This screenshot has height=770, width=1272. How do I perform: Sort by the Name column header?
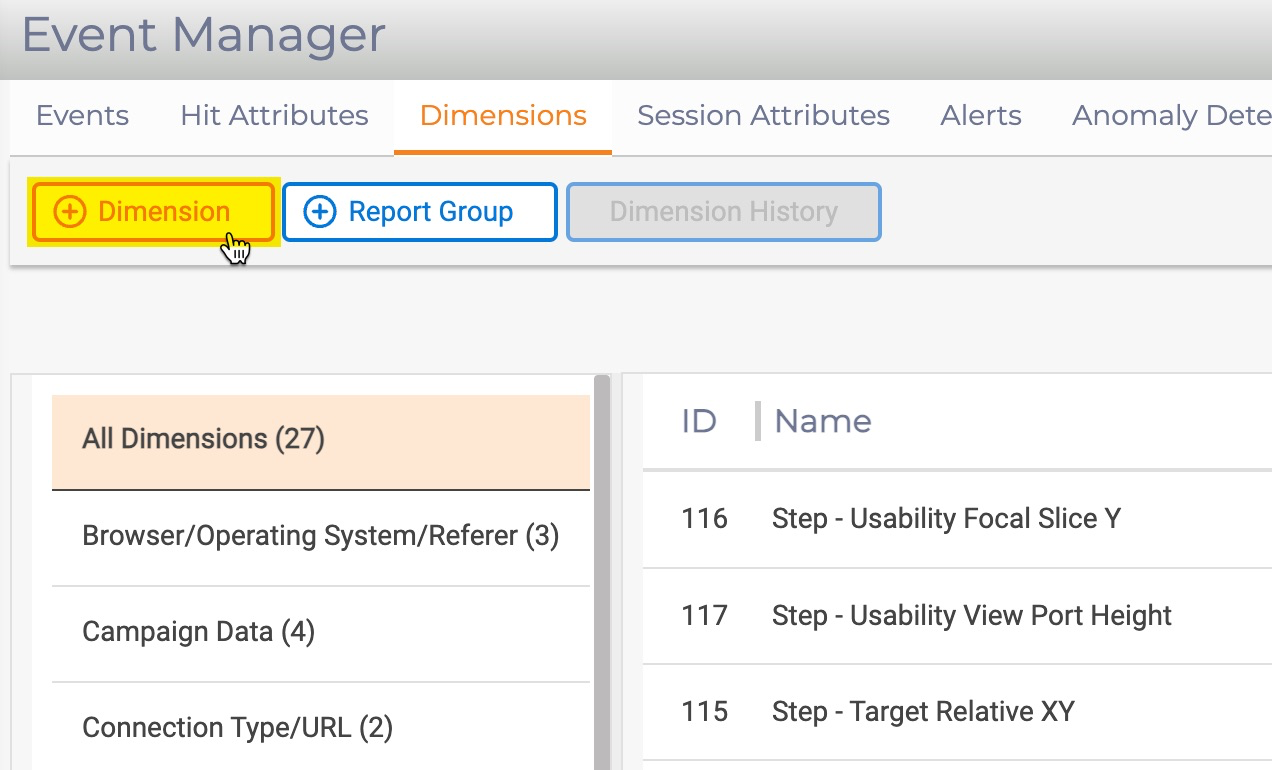tap(822, 421)
